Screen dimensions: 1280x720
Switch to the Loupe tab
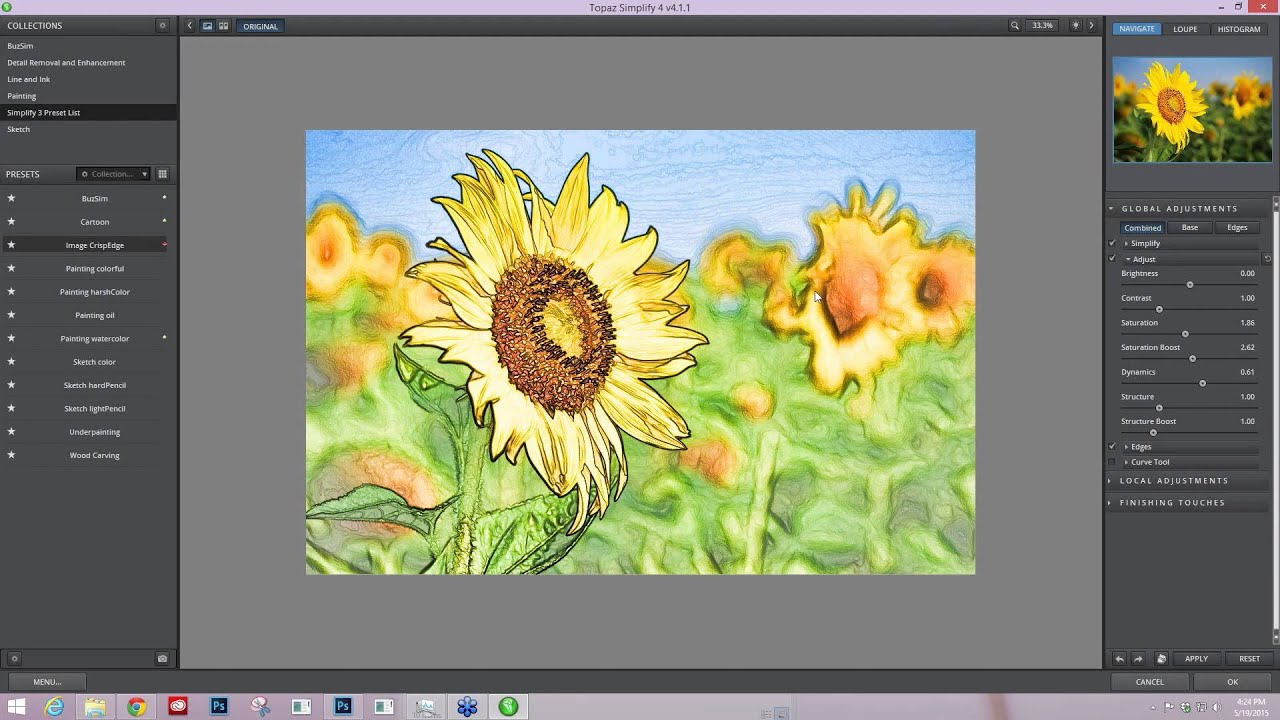1185,29
